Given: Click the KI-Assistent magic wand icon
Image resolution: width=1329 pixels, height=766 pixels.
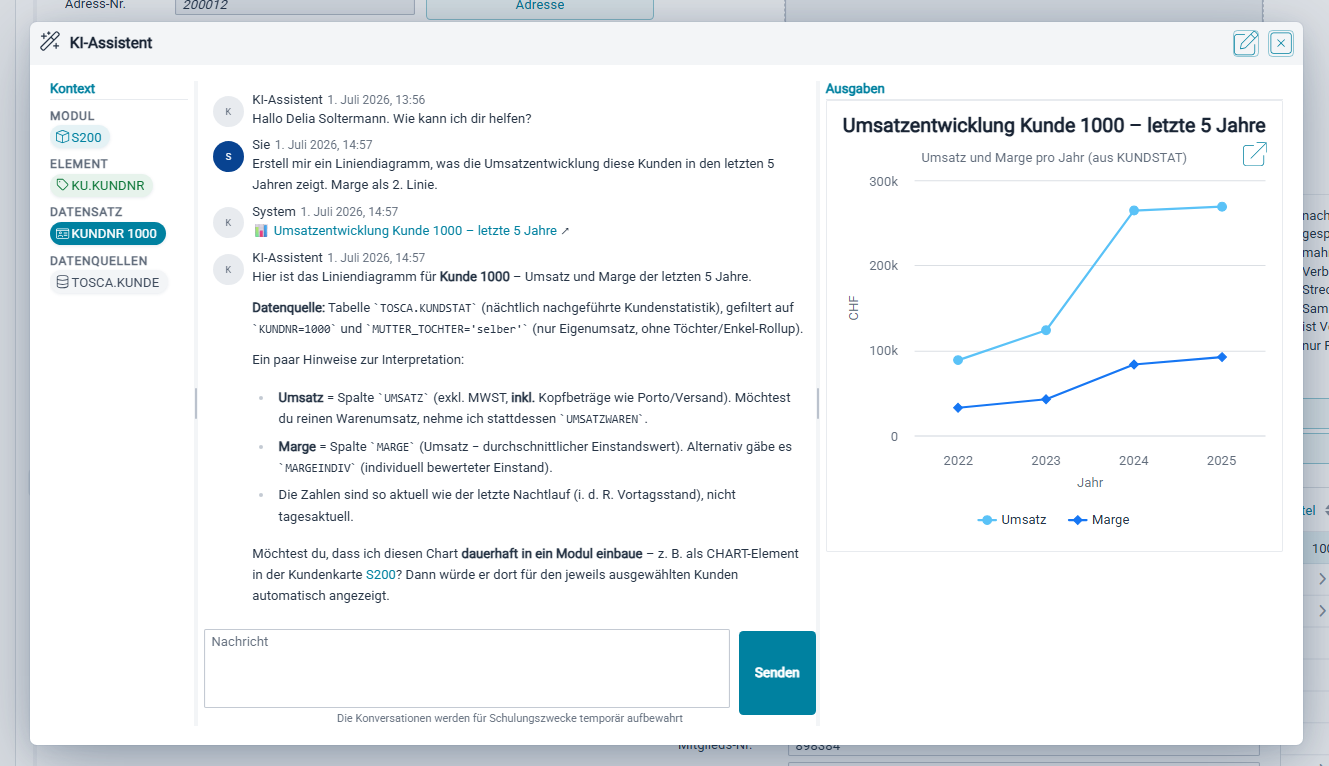Looking at the screenshot, I should click(50, 42).
